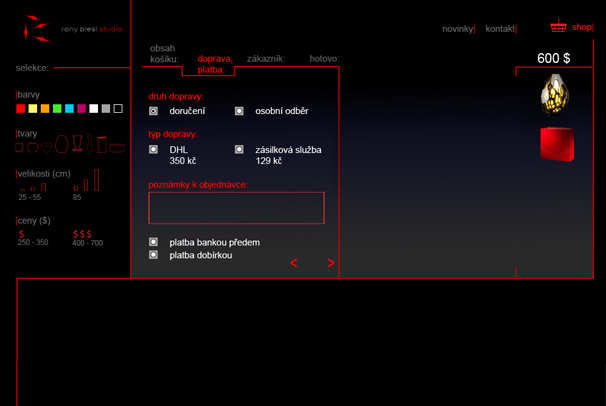Pick the red color swatch under barvy
The height and width of the screenshot is (406, 606).
[21, 108]
